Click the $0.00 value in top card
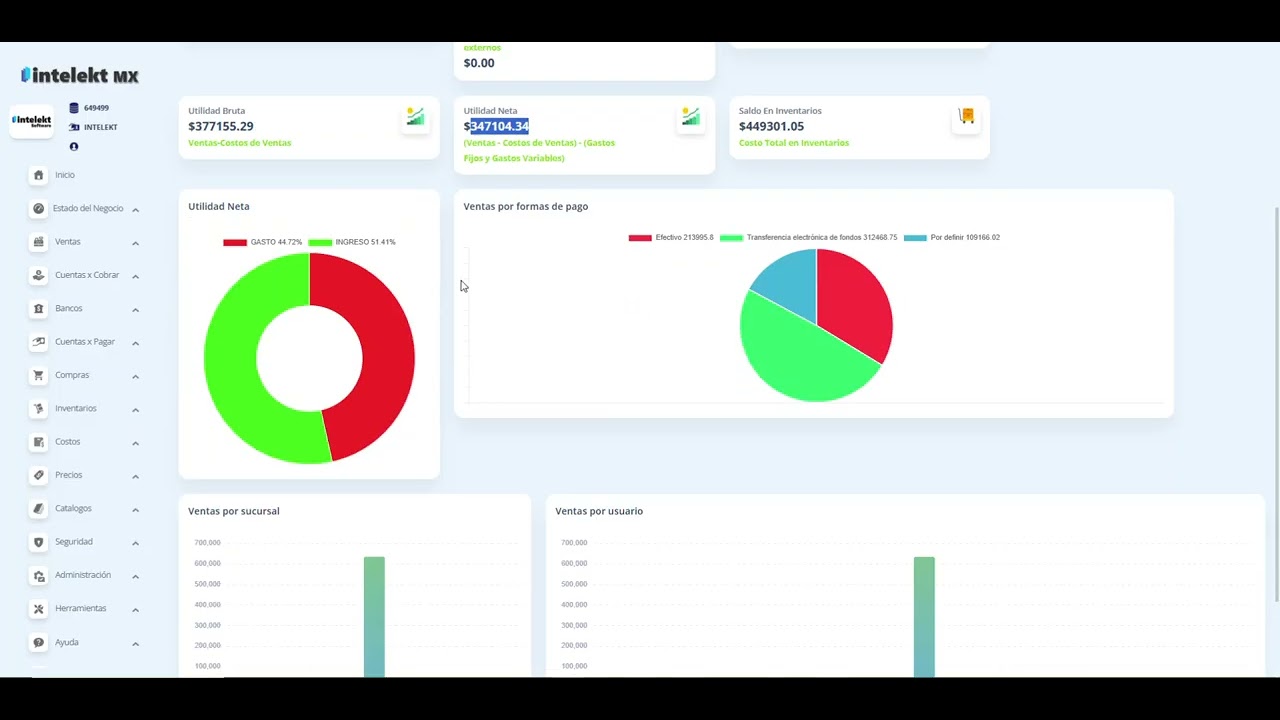This screenshot has height=720, width=1280. [x=479, y=63]
